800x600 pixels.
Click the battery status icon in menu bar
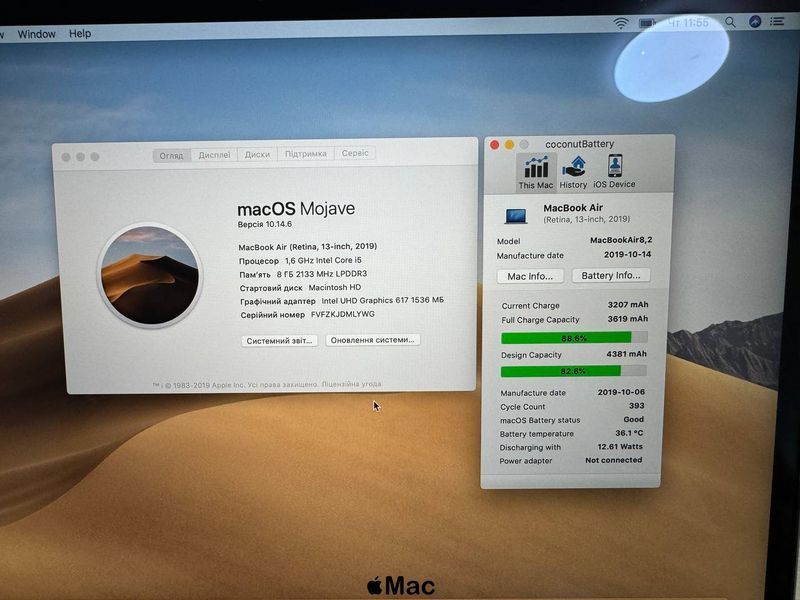pyautogui.click(x=647, y=23)
